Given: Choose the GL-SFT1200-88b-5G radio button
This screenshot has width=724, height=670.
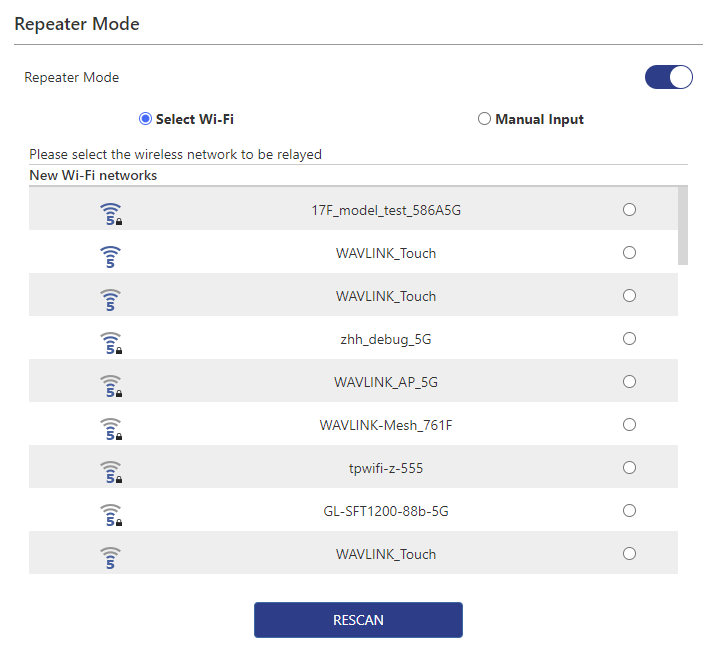Looking at the screenshot, I should click(629, 511).
